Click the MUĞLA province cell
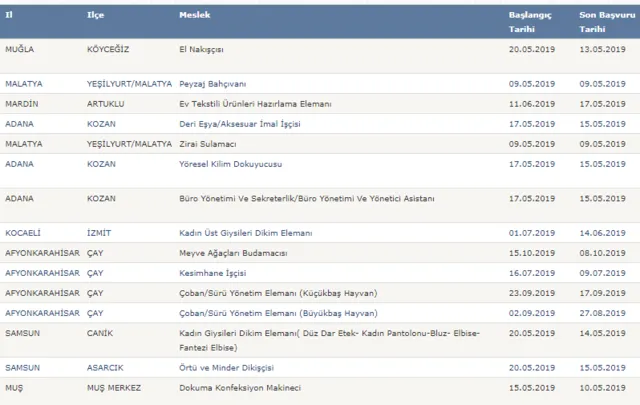 [20, 48]
